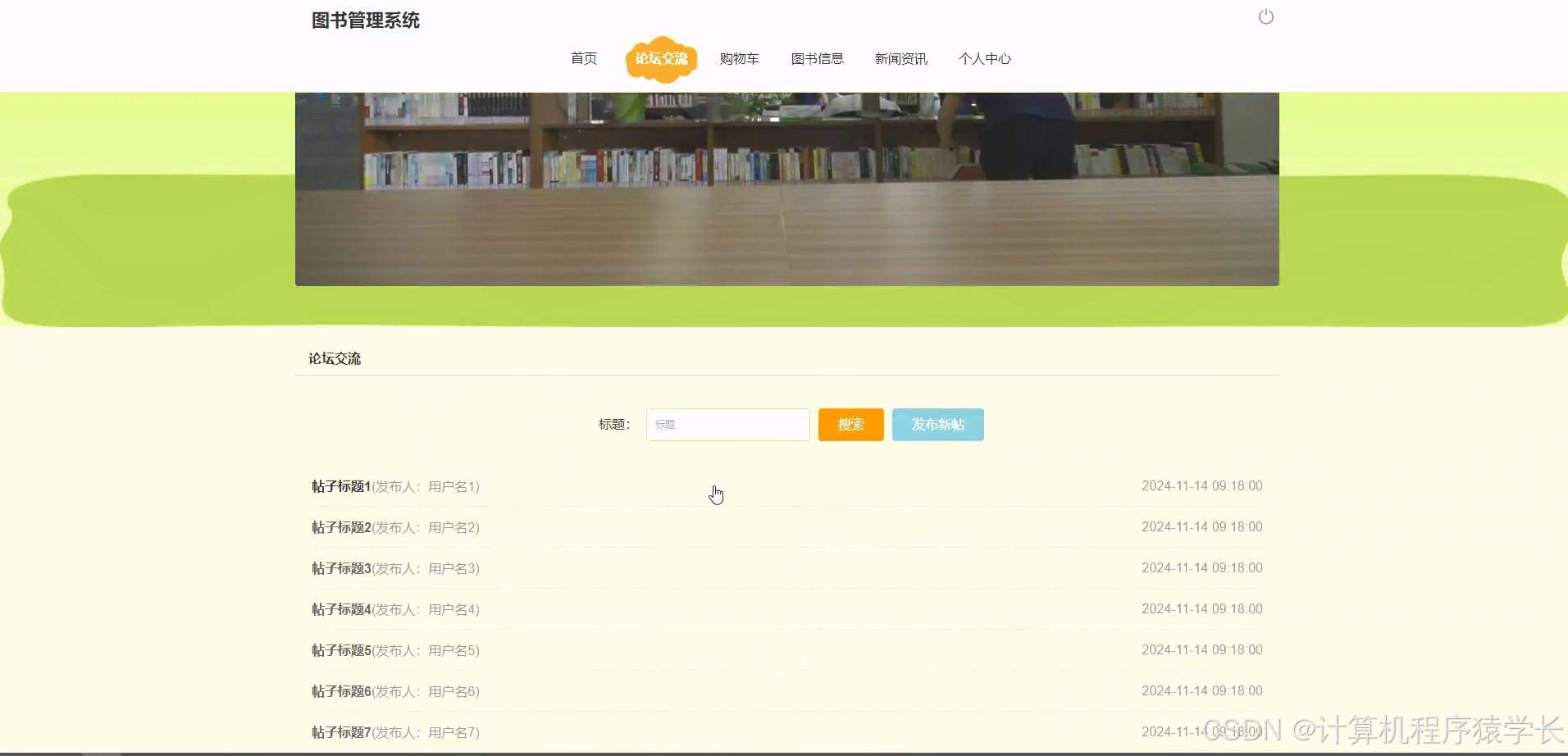Open the post 帖子标题1

(x=340, y=485)
